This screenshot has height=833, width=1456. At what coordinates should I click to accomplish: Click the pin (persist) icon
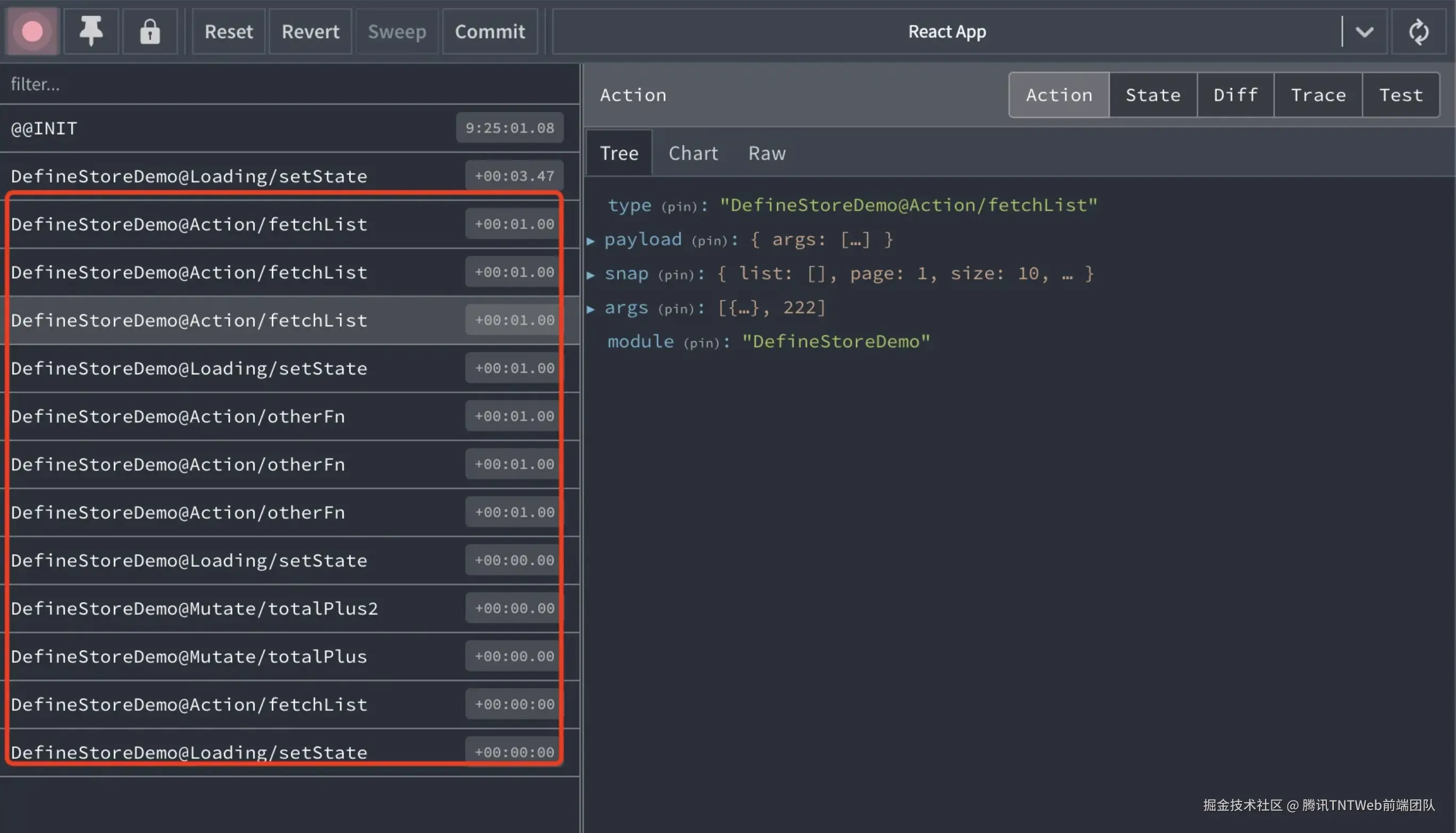(91, 31)
